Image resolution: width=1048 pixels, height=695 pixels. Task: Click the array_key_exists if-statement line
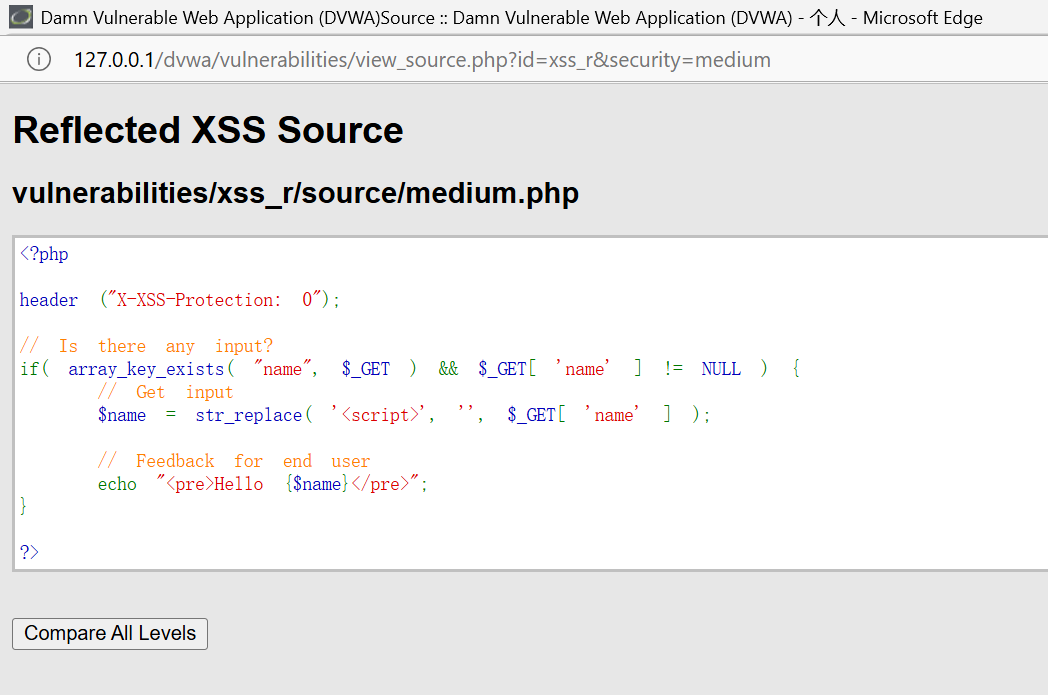tap(410, 368)
